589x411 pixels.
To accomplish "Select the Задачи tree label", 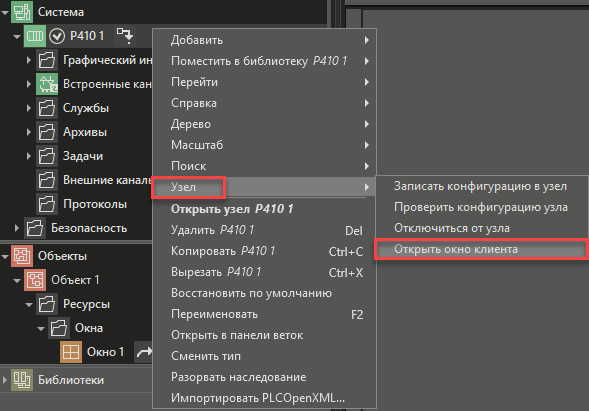I will [x=83, y=156].
